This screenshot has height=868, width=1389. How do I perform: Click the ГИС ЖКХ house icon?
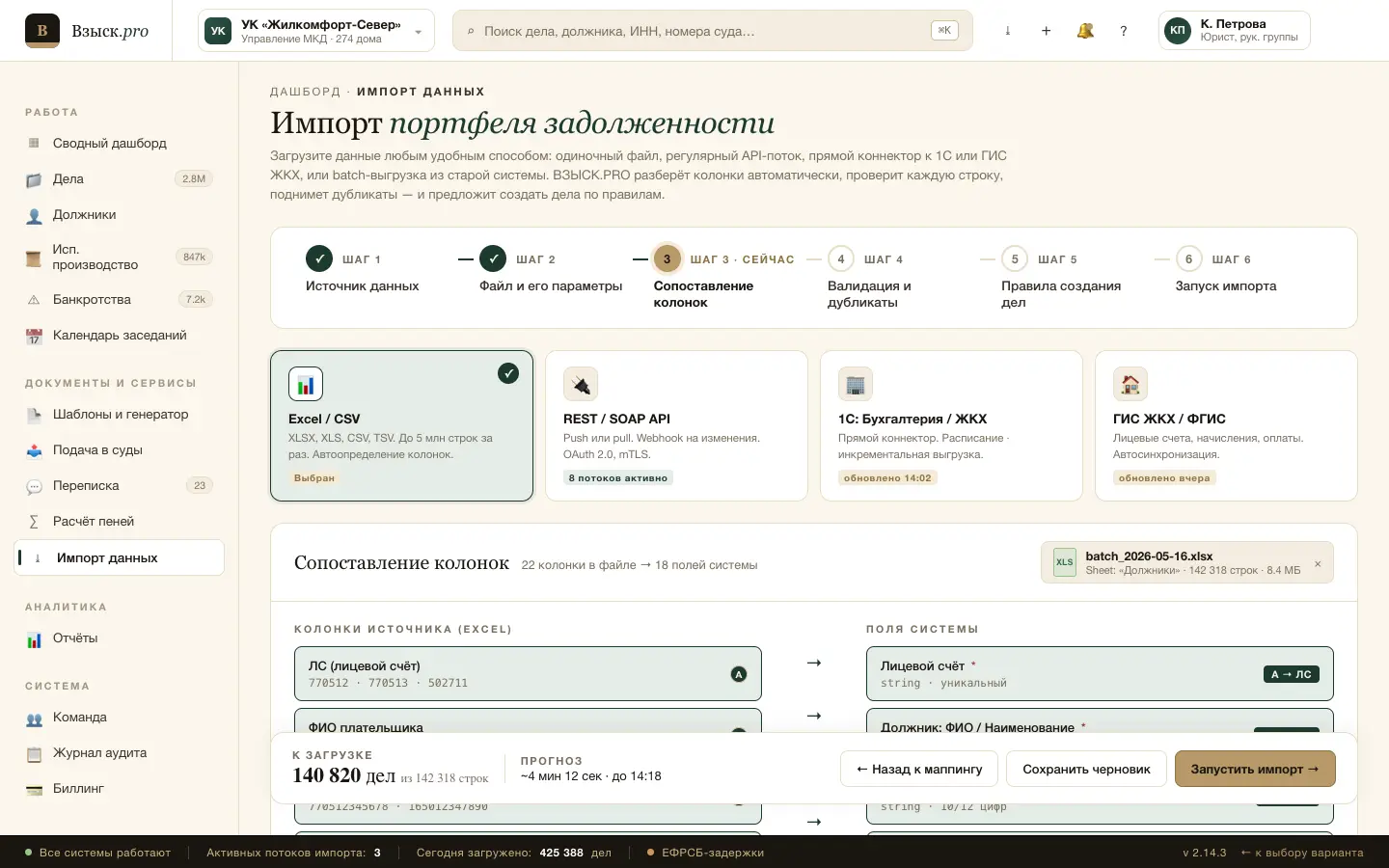tap(1130, 384)
